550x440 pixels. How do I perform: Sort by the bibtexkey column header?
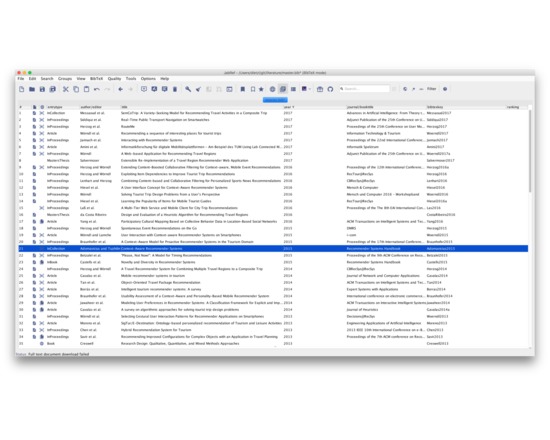[x=435, y=107]
